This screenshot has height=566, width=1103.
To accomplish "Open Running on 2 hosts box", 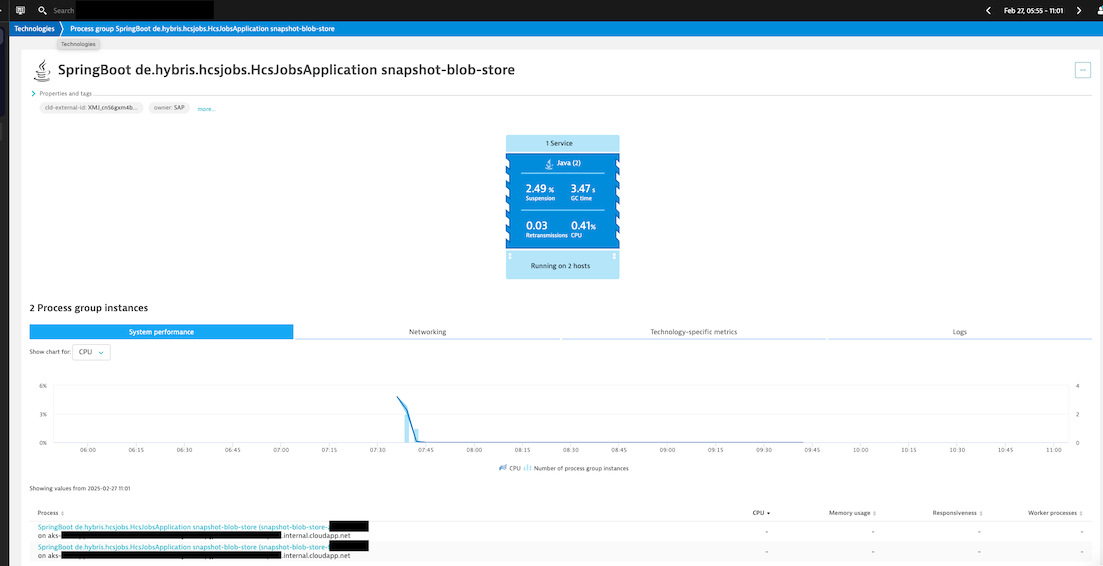I will 563,266.
